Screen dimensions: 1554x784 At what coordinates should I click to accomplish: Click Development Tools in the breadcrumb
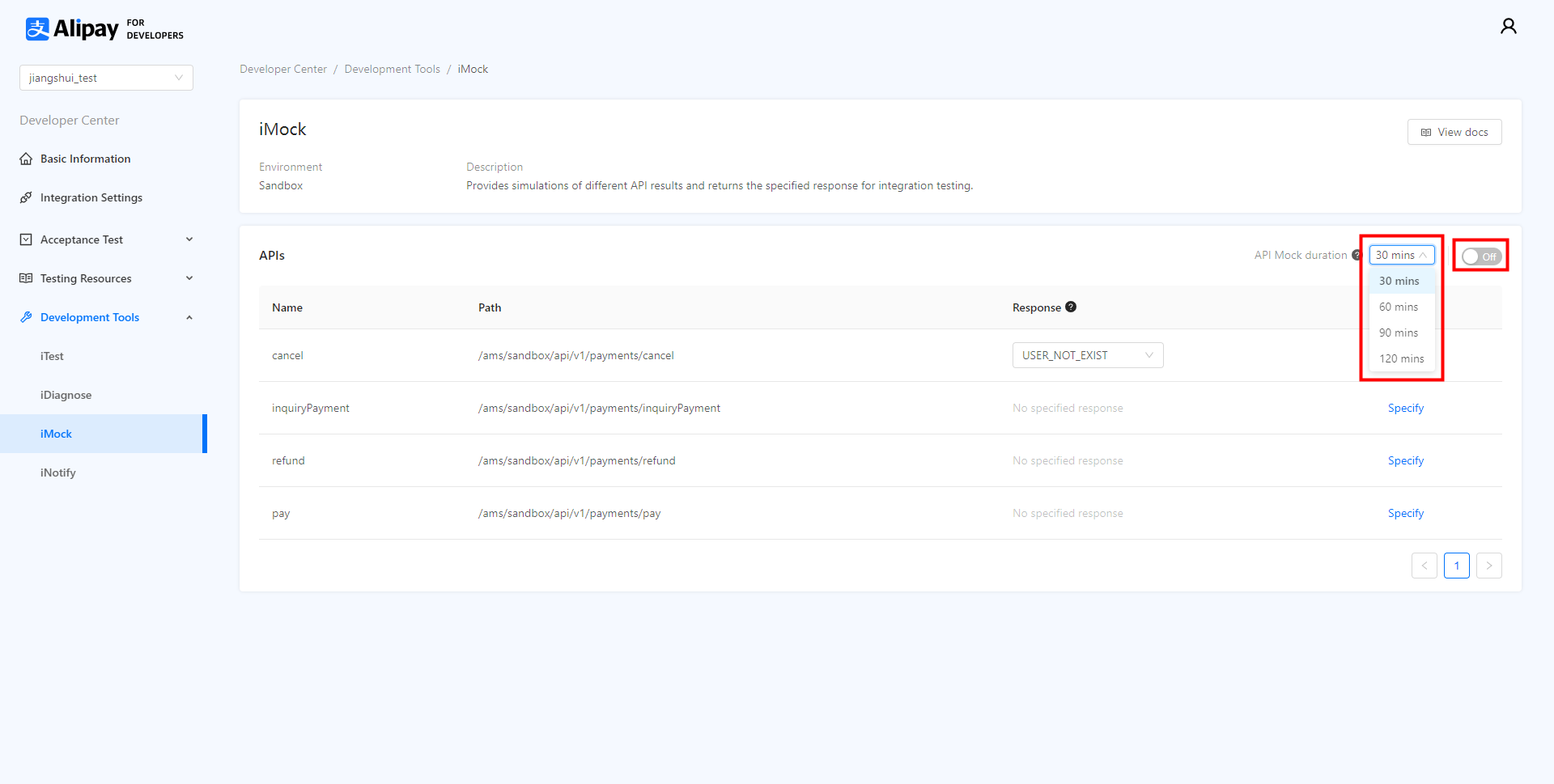click(x=392, y=69)
